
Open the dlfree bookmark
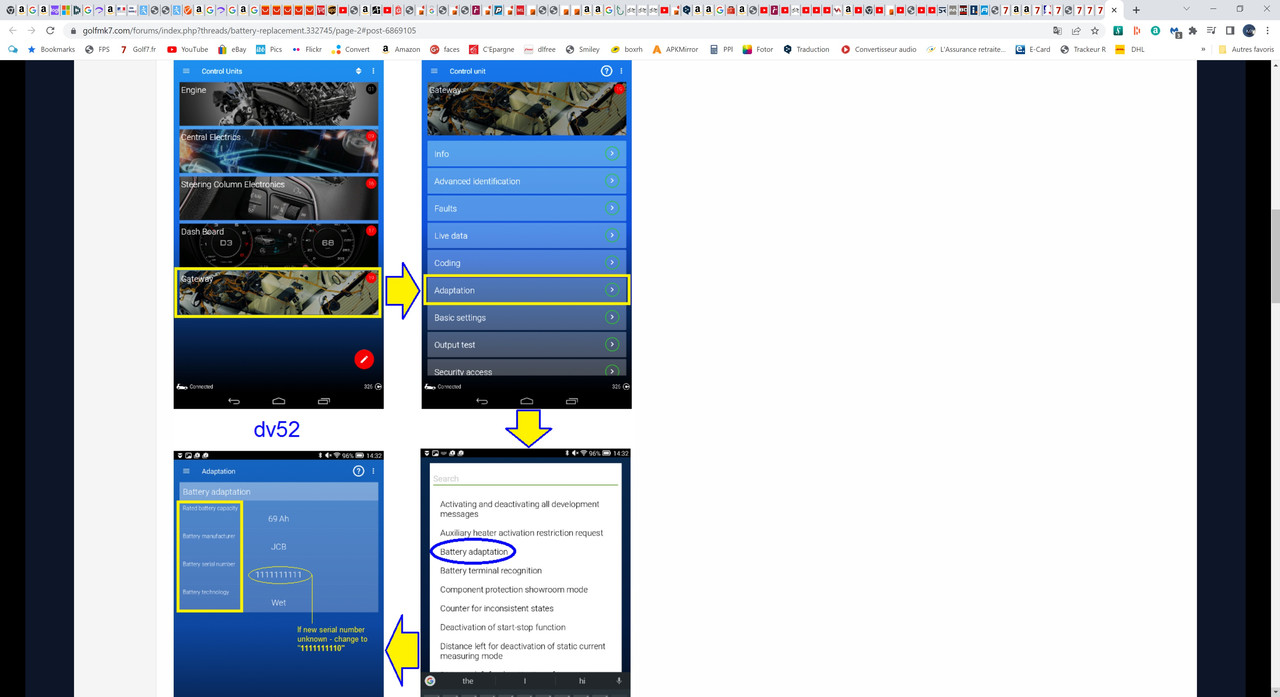pos(539,49)
